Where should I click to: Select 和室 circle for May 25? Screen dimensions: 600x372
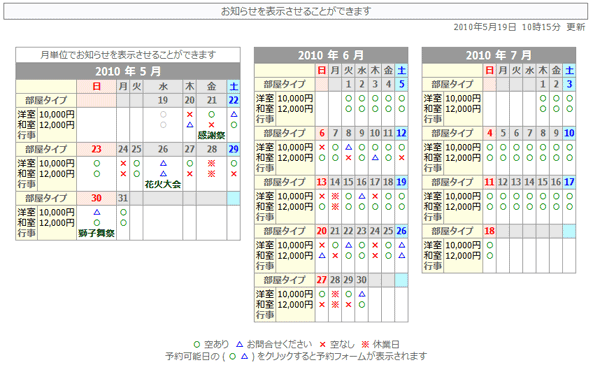pyautogui.click(x=137, y=174)
